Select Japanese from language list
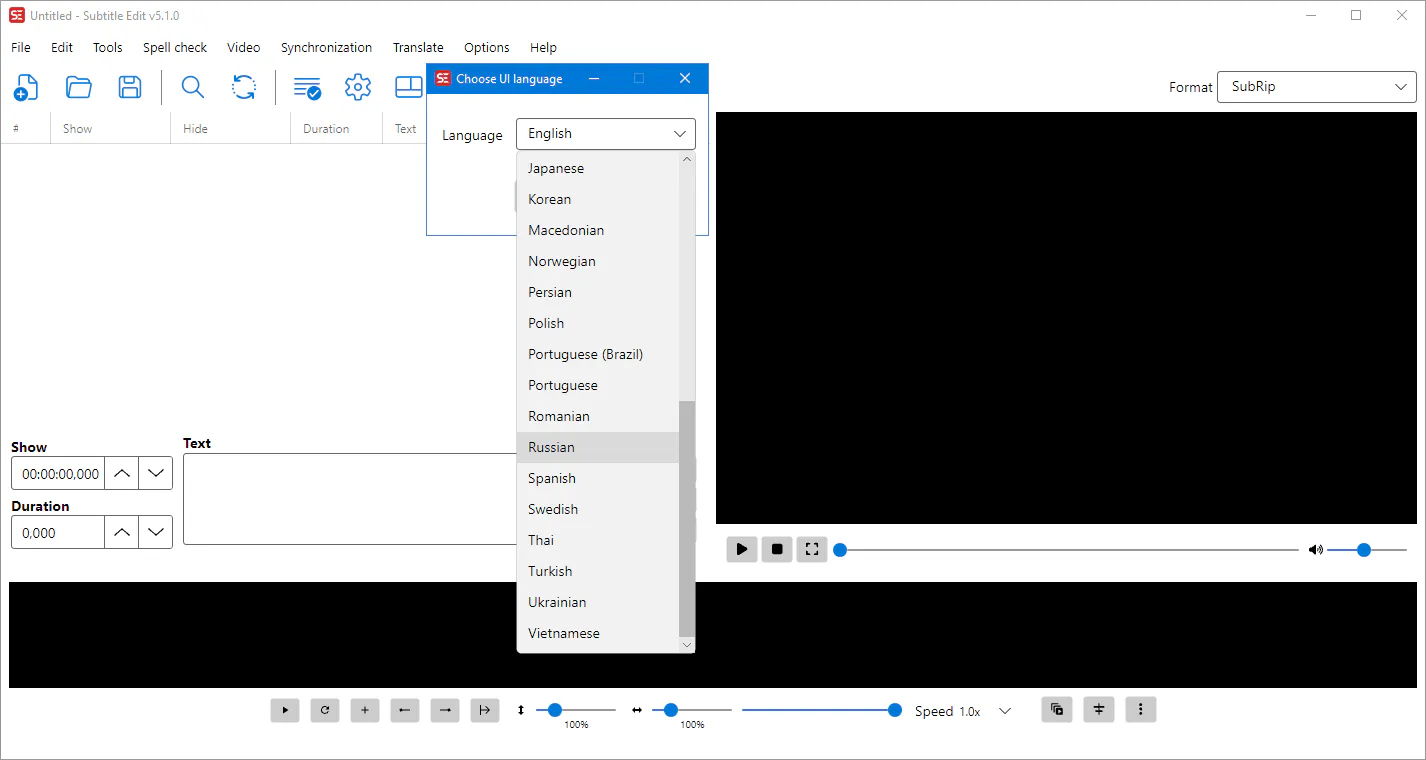Screen dimensions: 1426x760 pyautogui.click(x=598, y=168)
